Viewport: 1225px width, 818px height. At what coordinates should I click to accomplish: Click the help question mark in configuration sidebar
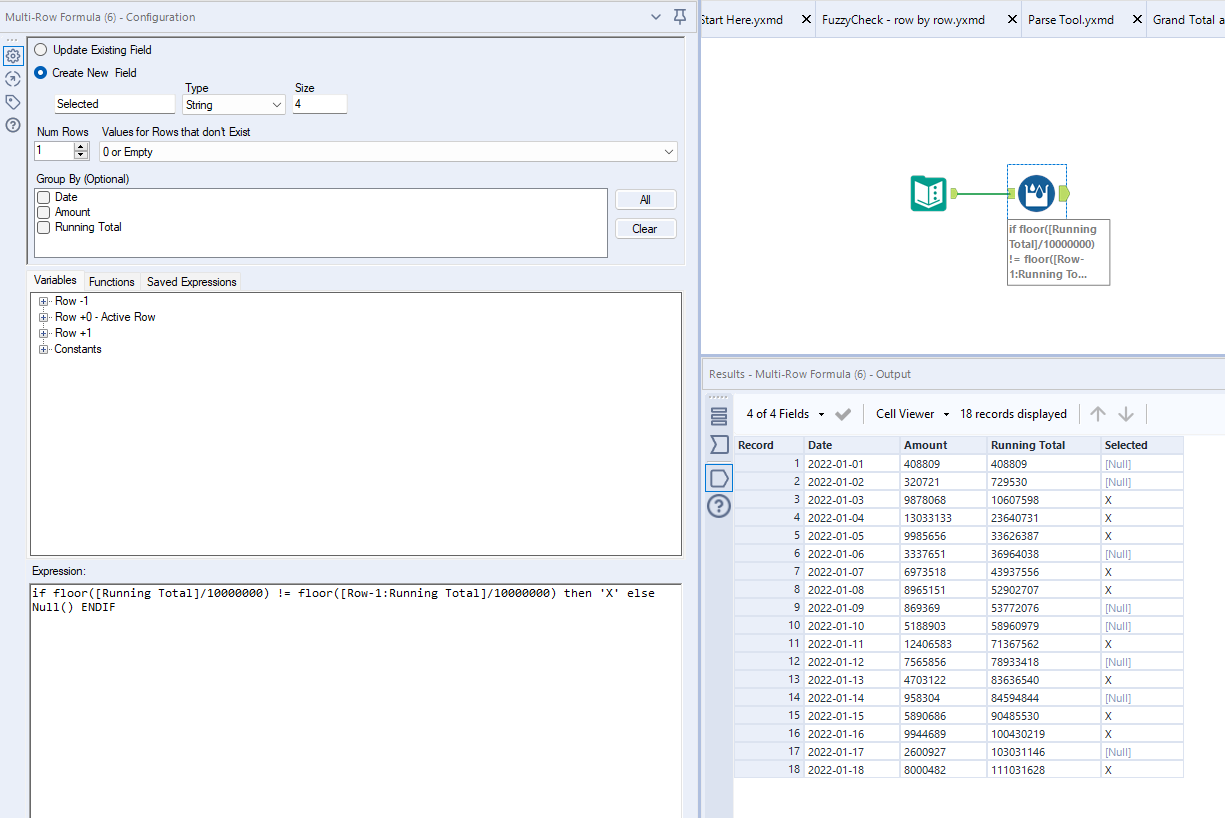[13, 125]
